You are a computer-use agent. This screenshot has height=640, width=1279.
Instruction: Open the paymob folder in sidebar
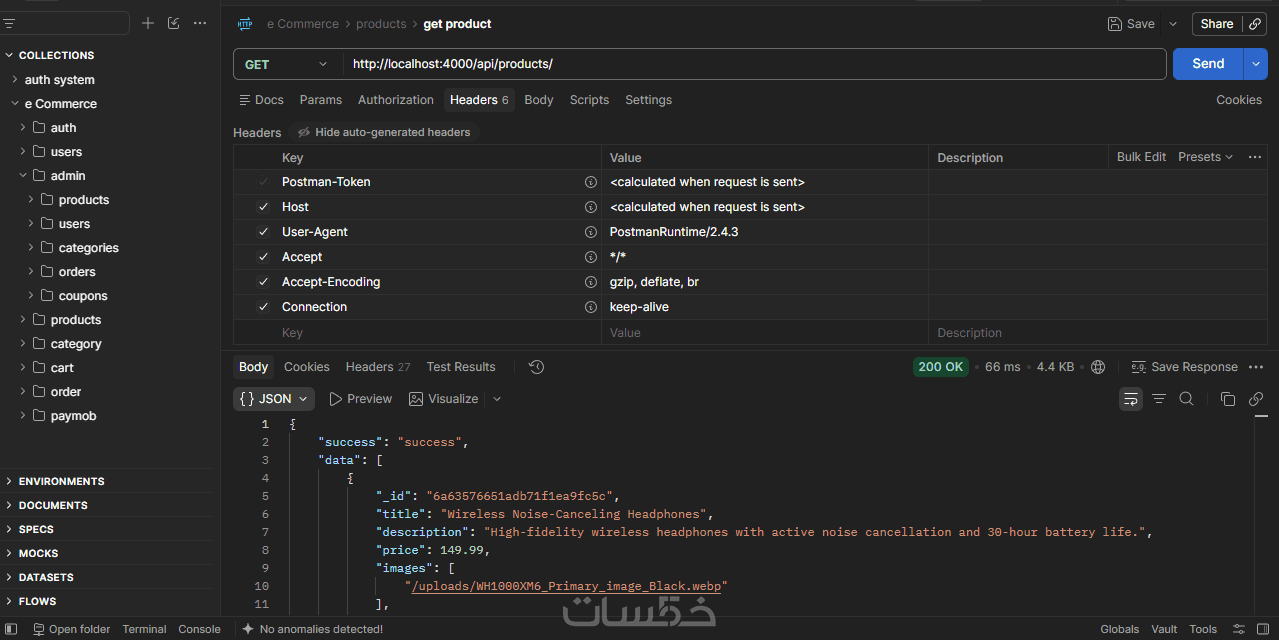coord(73,416)
